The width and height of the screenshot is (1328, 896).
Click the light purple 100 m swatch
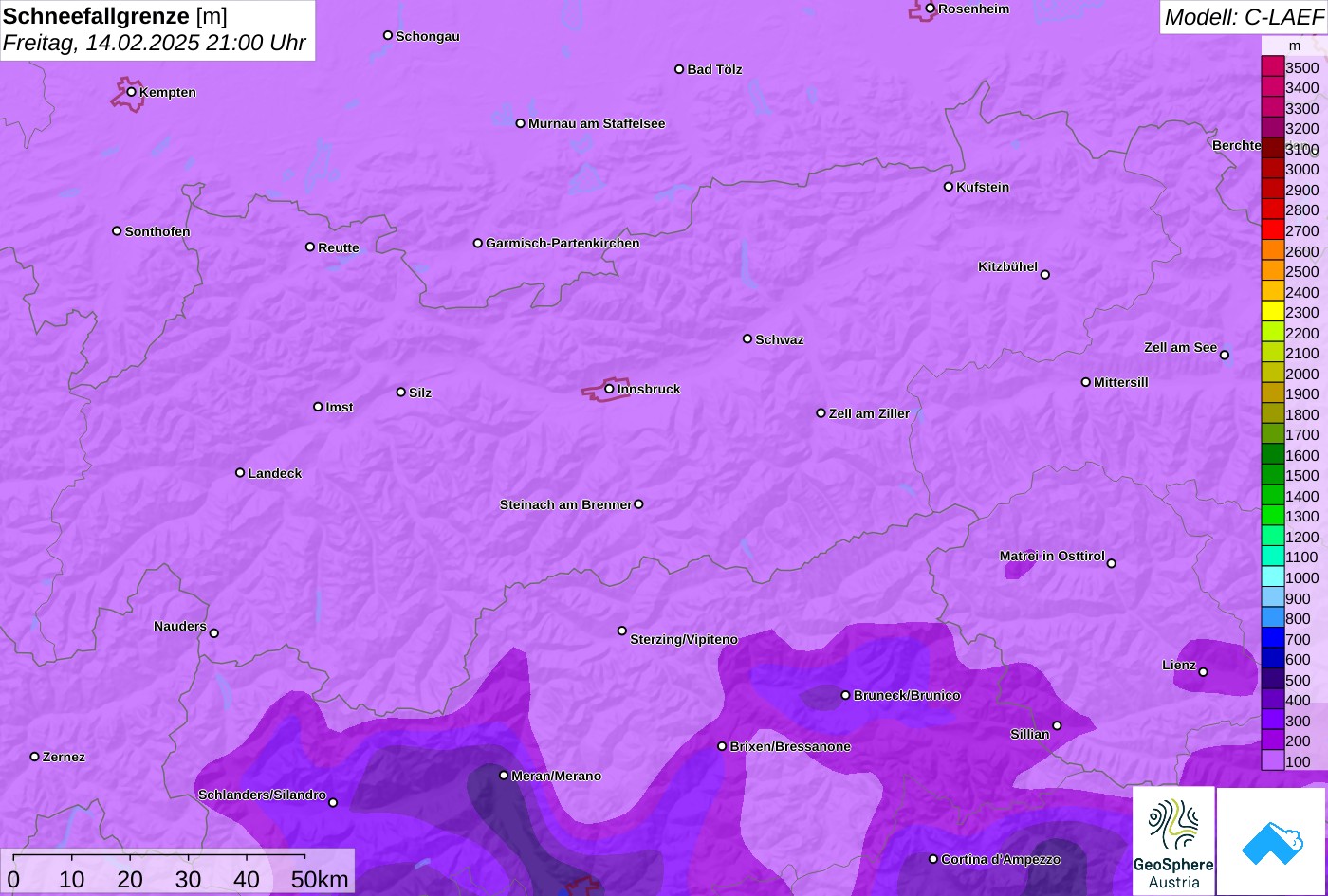(x=1272, y=760)
